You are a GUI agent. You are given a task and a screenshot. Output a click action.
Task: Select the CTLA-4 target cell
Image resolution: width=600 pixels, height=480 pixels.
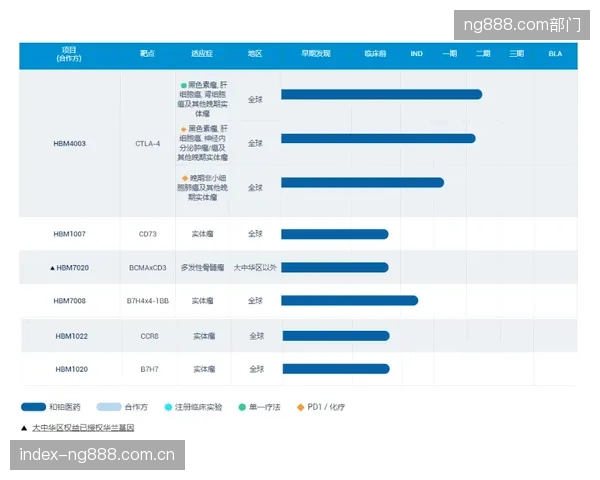click(x=148, y=144)
